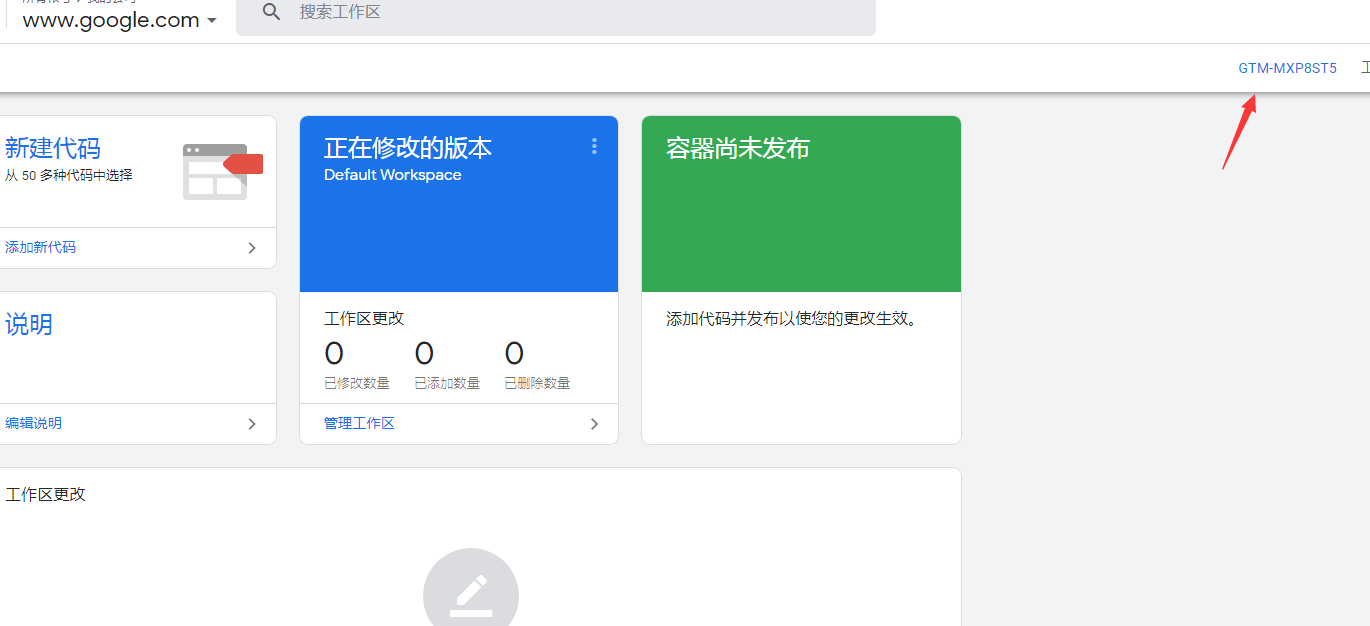Click the 工作区更改 heading in the bottom panel
Viewport: 1370px width, 626px height.
point(45,494)
